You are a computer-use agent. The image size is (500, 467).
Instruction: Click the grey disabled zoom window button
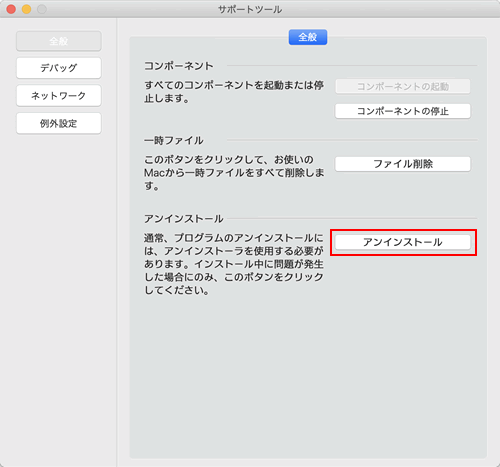coord(42,9)
